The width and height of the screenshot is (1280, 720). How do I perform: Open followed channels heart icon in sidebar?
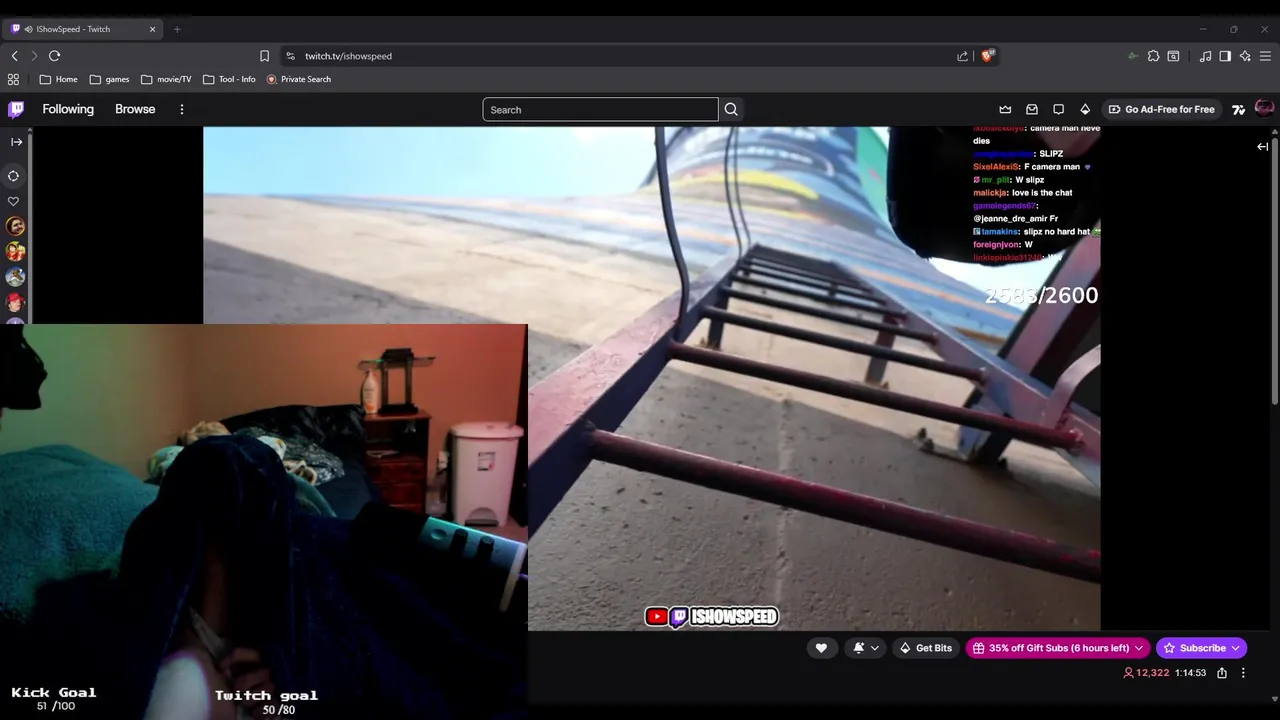(14, 201)
